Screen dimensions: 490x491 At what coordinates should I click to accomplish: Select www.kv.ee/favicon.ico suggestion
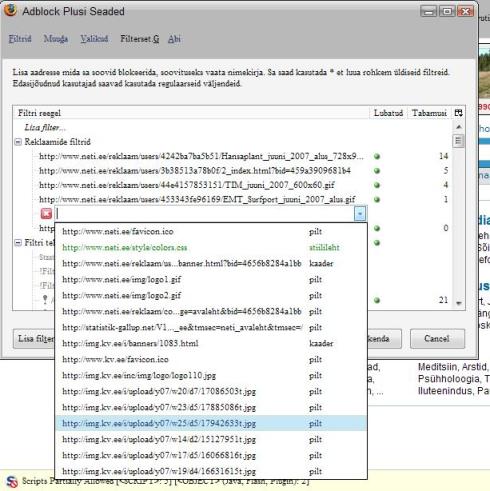[x=211, y=360]
